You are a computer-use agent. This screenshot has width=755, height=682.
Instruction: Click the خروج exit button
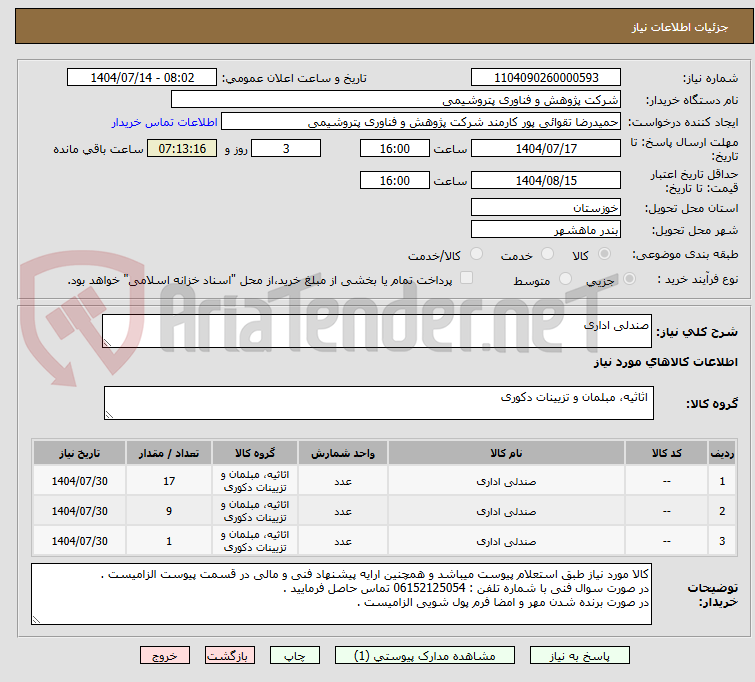point(165,656)
